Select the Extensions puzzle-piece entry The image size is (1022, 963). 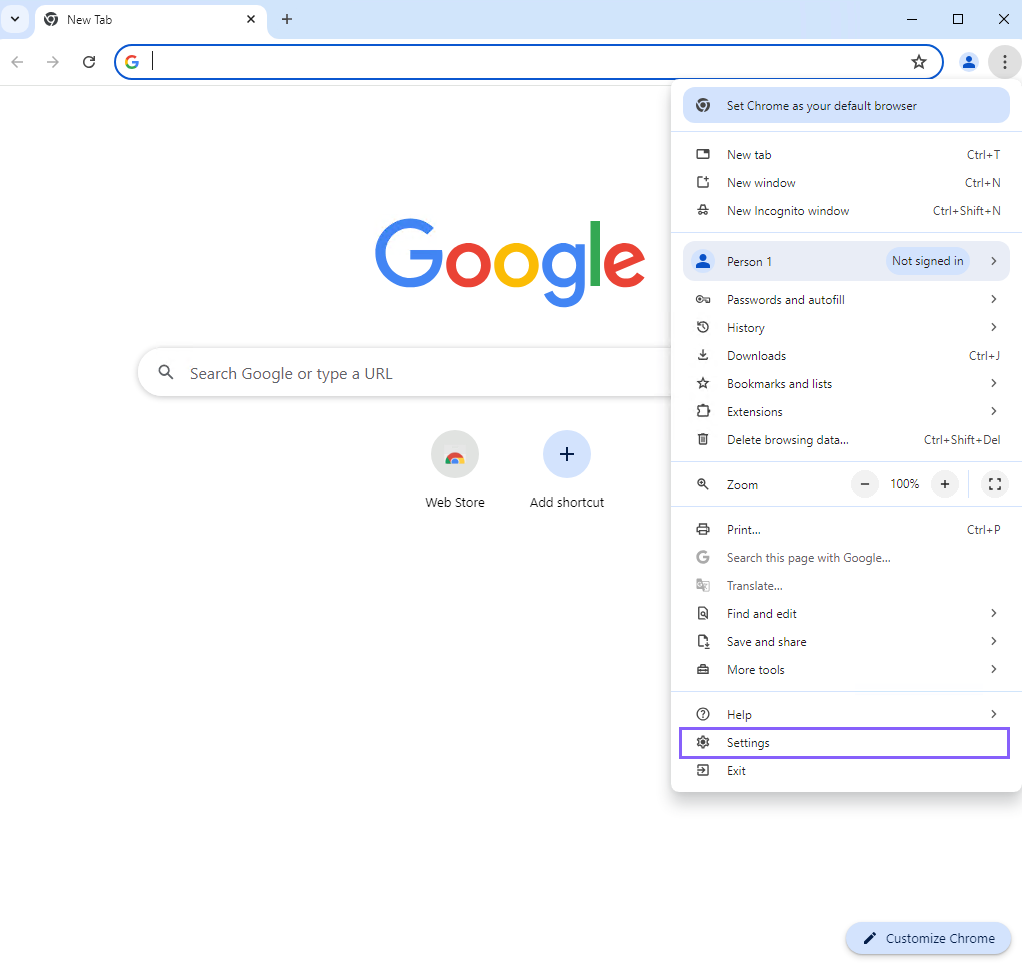coord(754,411)
